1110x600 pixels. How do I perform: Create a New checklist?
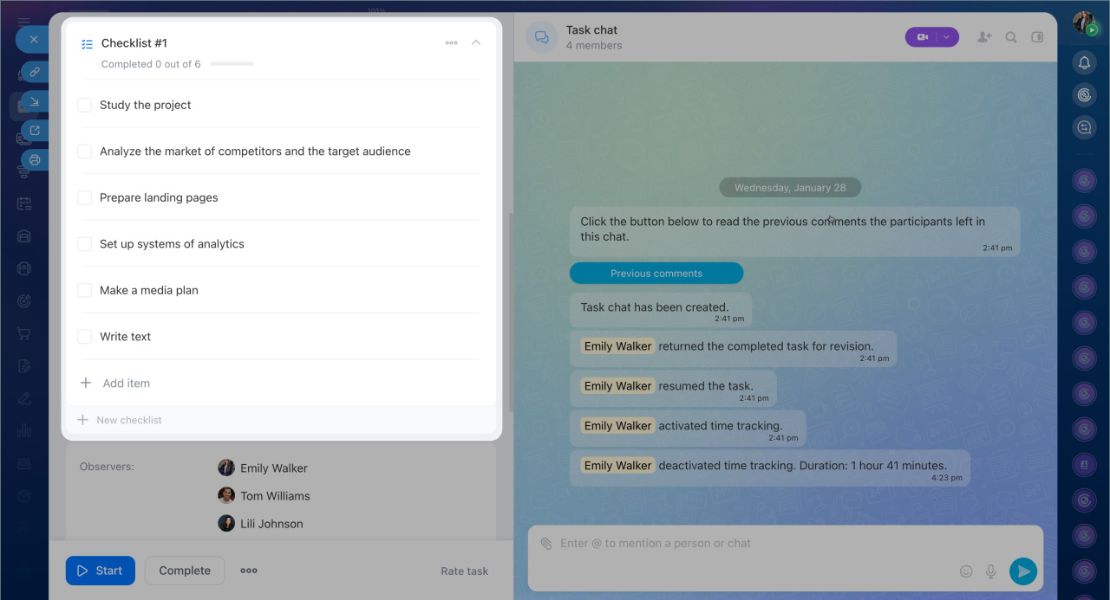(120, 420)
